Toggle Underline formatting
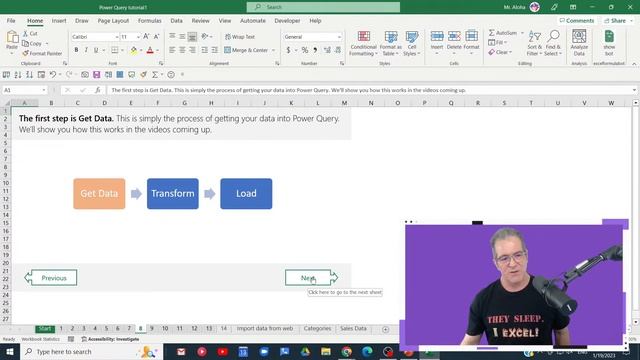640x360 pixels. click(x=96, y=50)
